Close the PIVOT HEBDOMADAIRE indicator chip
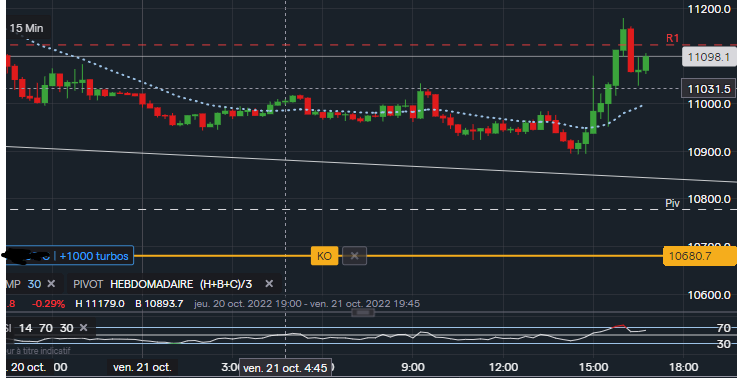 coord(269,284)
